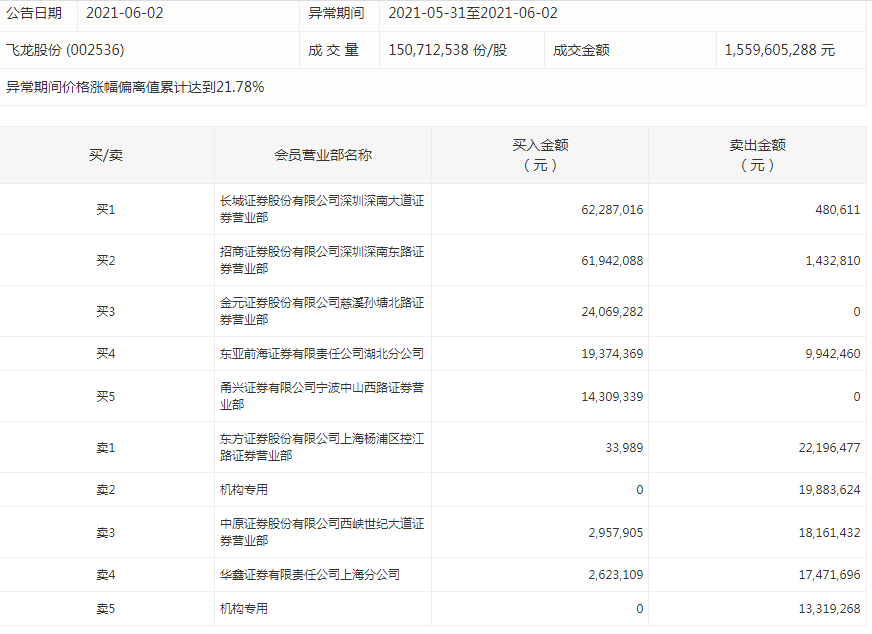The image size is (872, 634).
Task: Click the 卖出金额 column header
Action: point(757,155)
